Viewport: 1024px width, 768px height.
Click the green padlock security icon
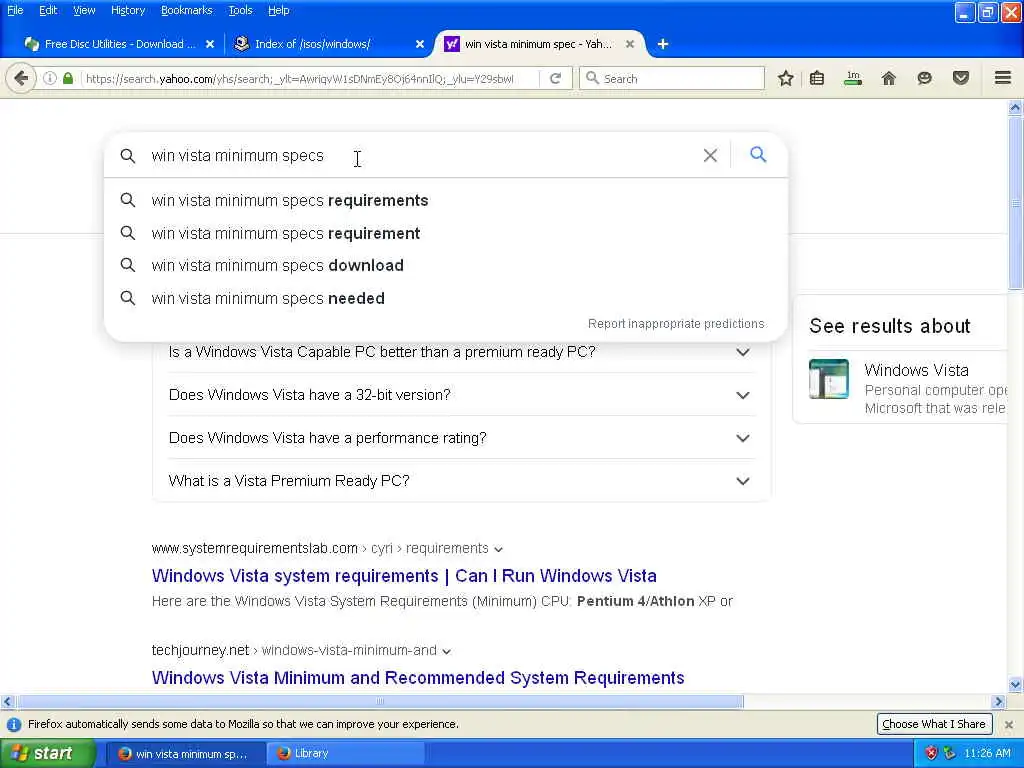68,78
